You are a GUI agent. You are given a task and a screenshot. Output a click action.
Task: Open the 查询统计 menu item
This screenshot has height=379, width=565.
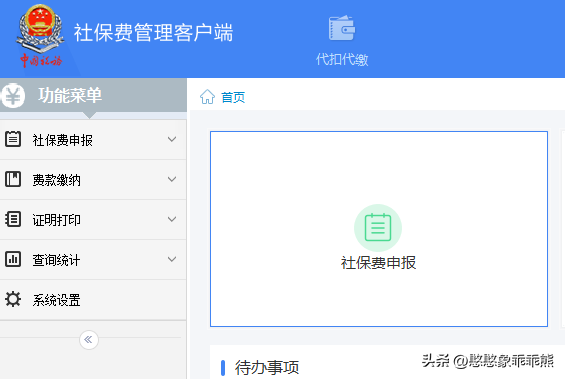(93, 260)
